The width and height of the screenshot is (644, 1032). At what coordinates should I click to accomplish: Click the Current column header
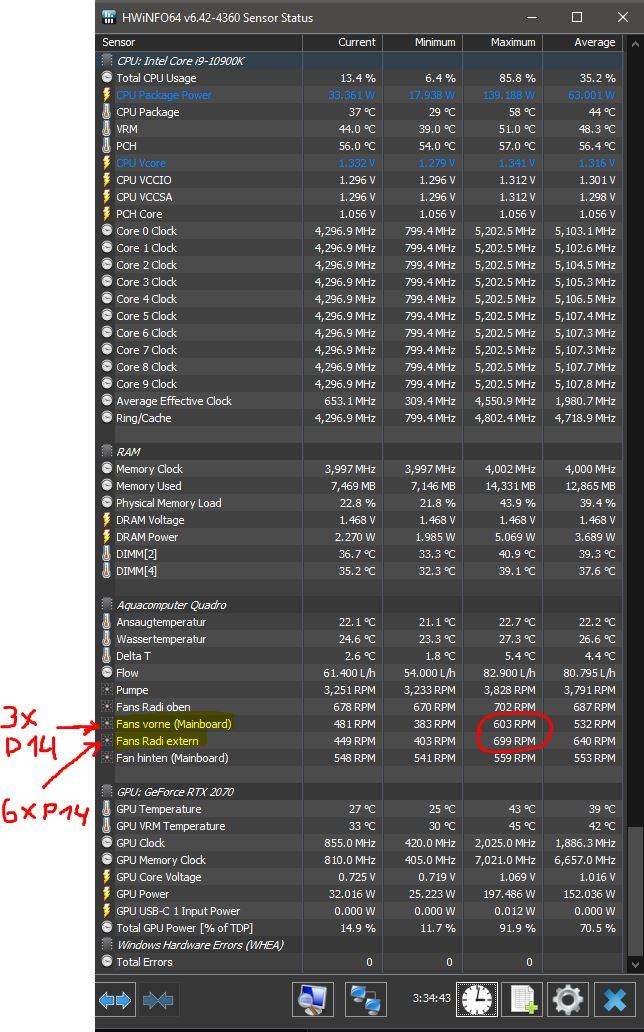click(342, 42)
